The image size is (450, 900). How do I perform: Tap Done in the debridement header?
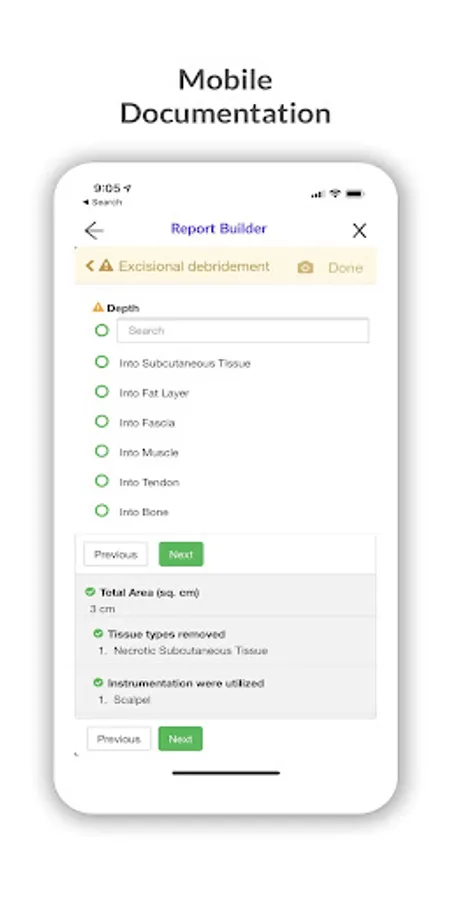346,267
